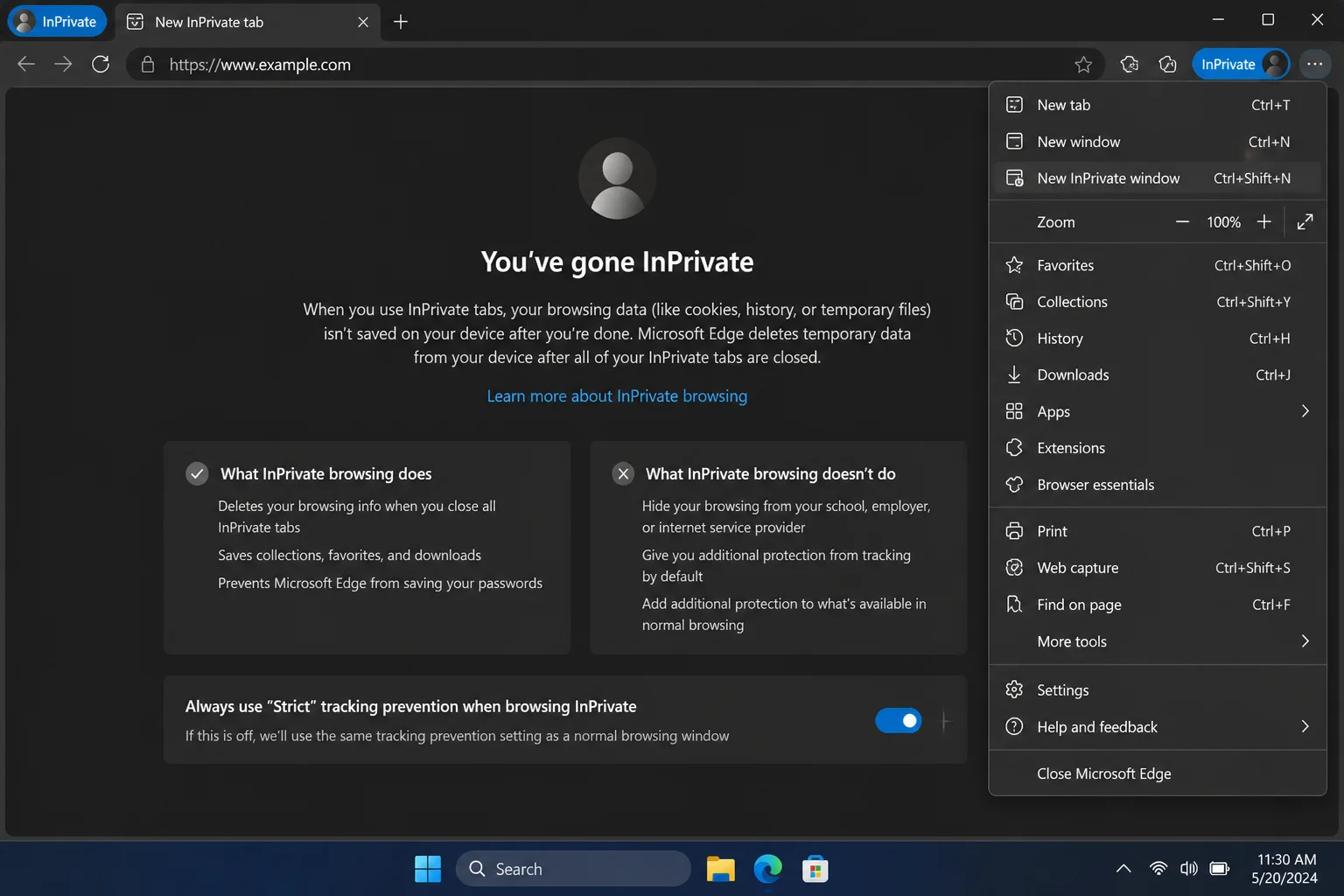1344x896 pixels.
Task: Click the taskbar Search box
Action: 573,869
